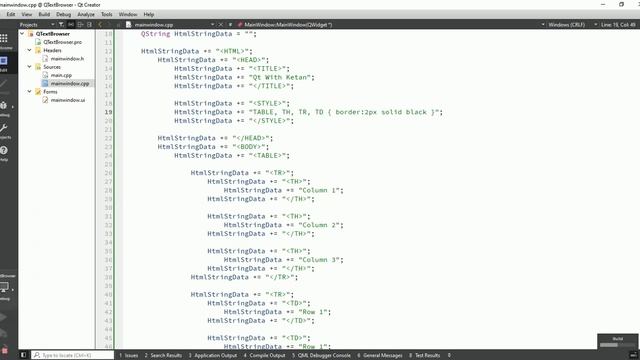The image size is (640, 360).
Task: Select QTextBrowser.pro in project tree
Action: (62, 42)
